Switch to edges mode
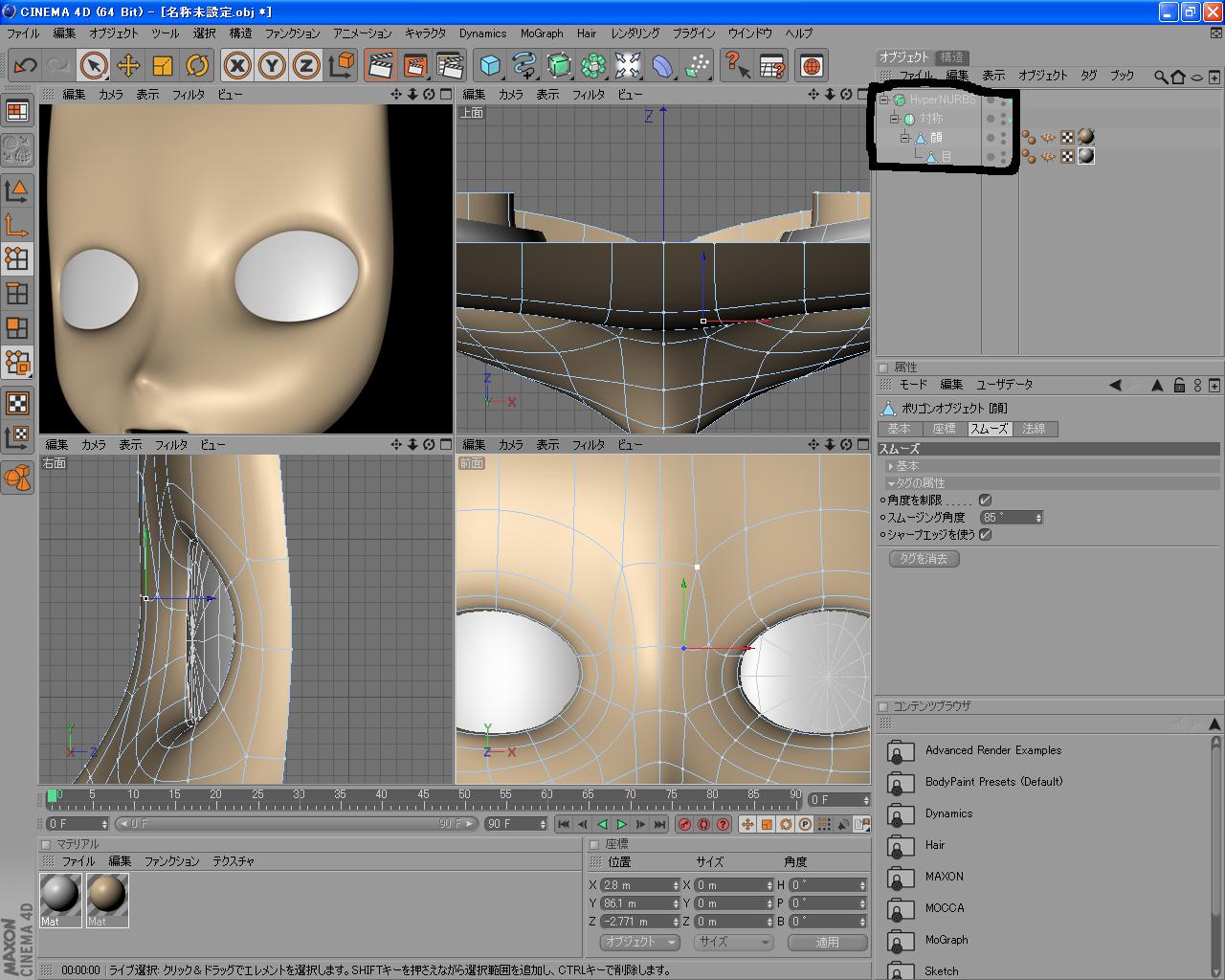1225x980 pixels. pyautogui.click(x=16, y=293)
